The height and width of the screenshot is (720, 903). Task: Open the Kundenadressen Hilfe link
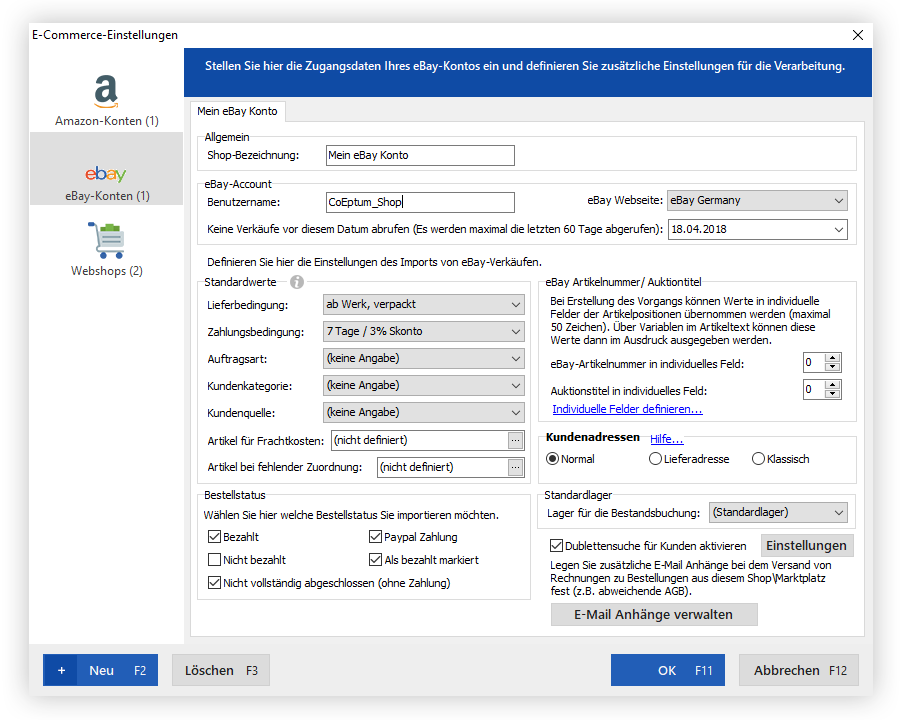pos(666,439)
